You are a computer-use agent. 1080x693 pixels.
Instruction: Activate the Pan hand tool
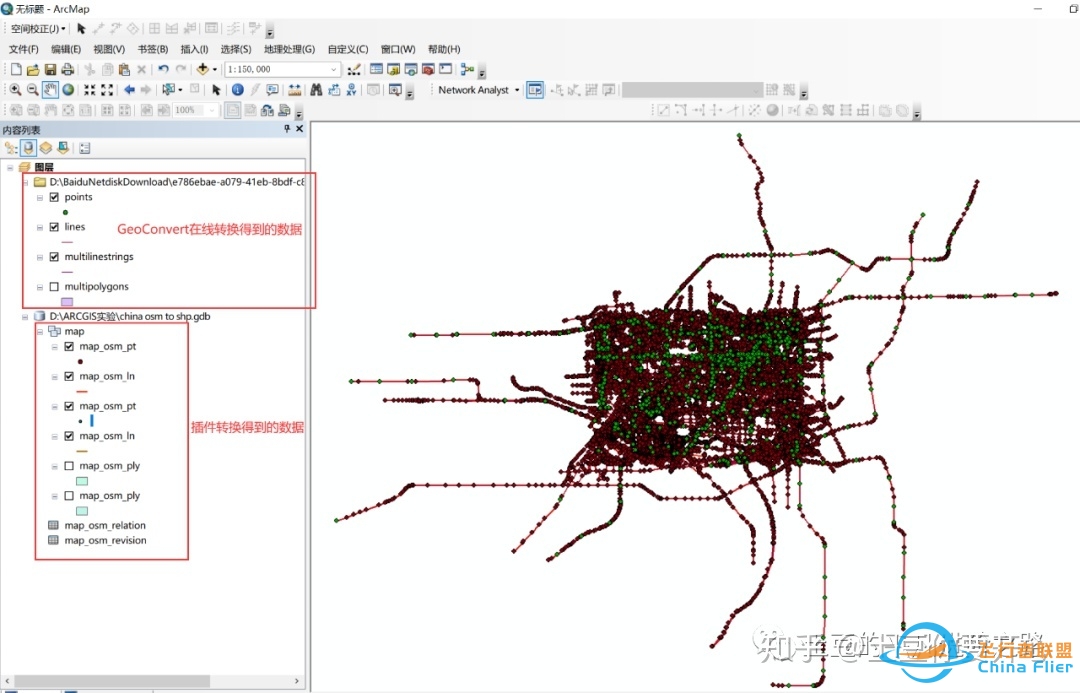[x=50, y=90]
